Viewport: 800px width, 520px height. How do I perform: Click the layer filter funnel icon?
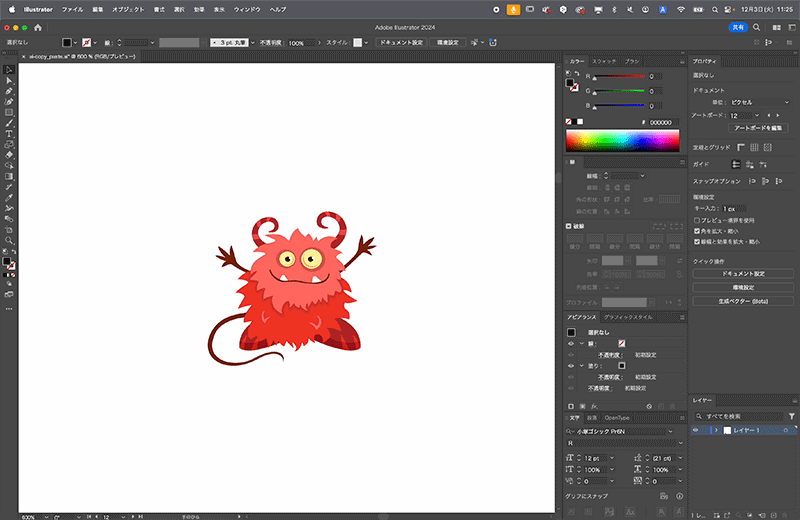pyautogui.click(x=792, y=415)
